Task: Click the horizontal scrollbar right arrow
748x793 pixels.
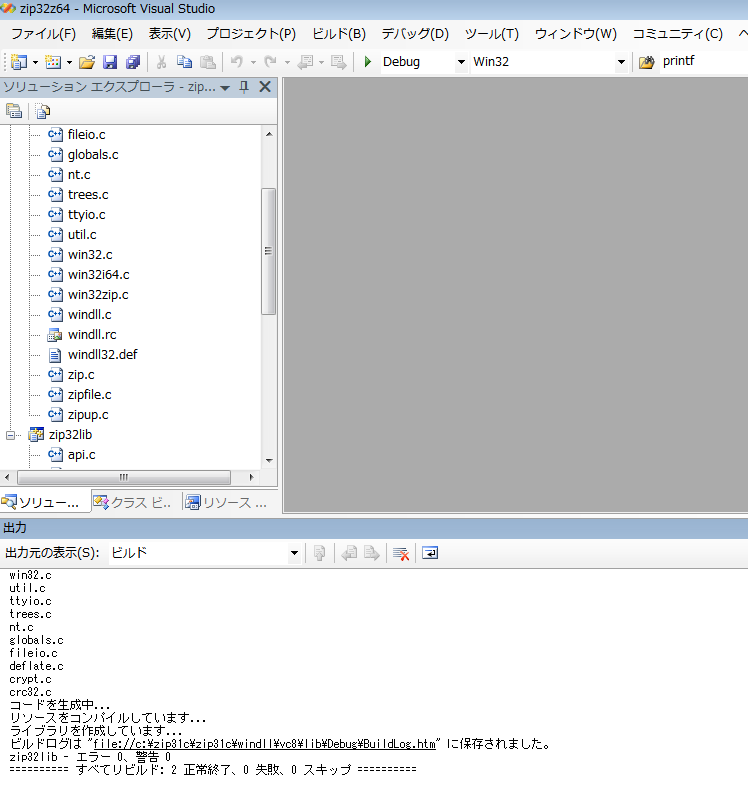Action: [x=251, y=477]
